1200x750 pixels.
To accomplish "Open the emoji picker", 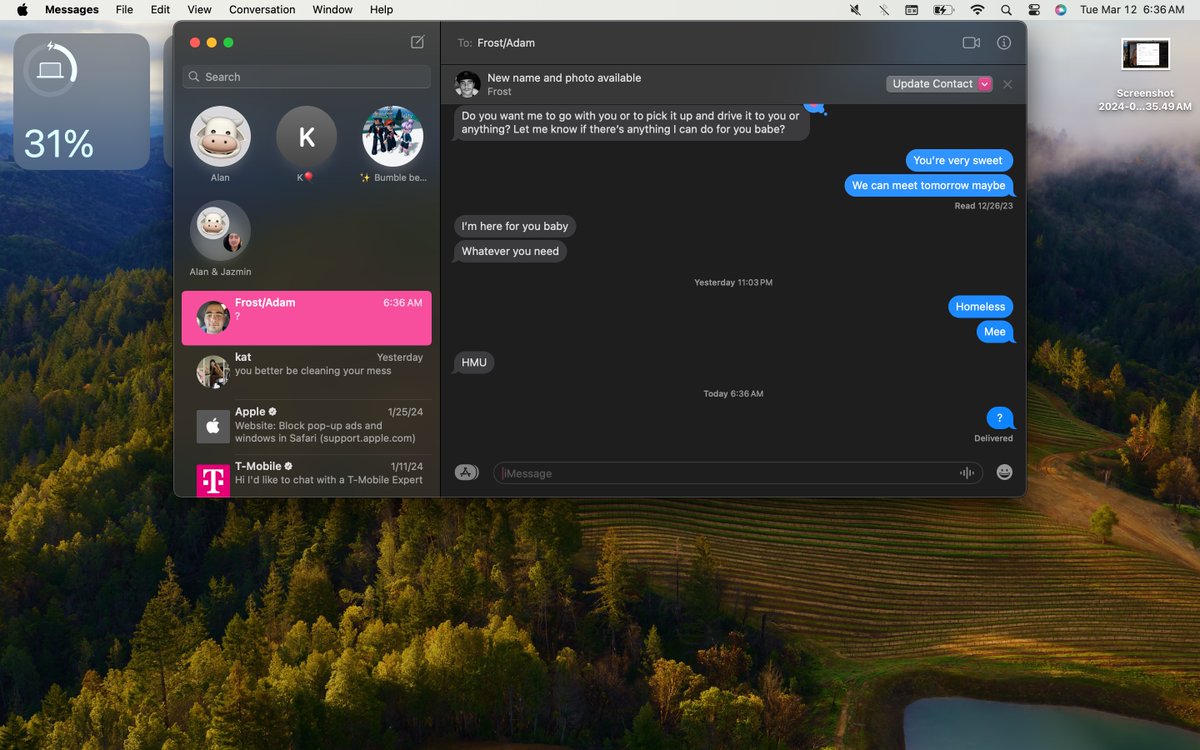I will point(1004,472).
